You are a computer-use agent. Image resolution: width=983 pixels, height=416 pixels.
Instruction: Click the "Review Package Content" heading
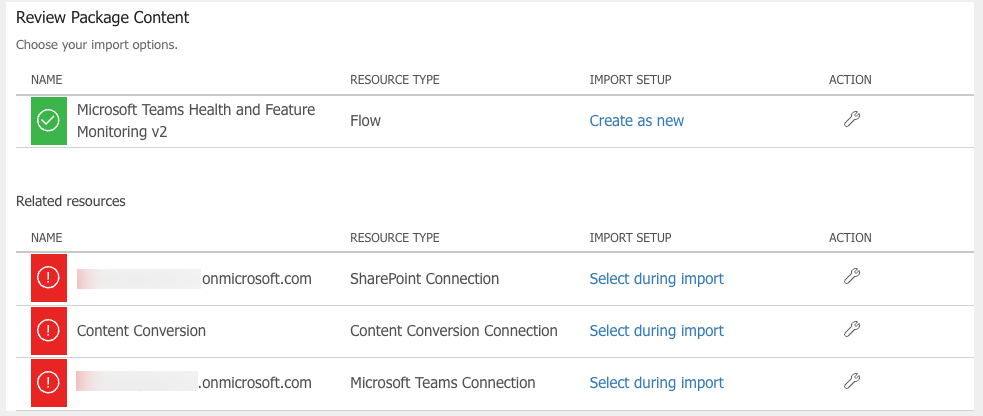point(103,18)
